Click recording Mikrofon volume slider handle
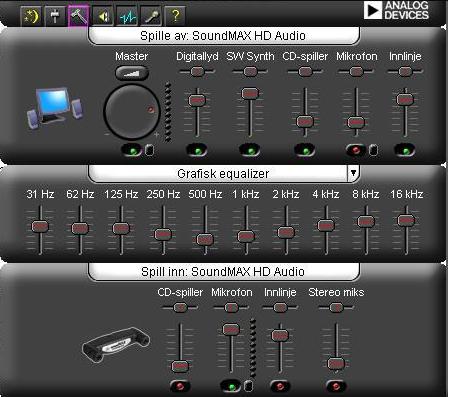The height and width of the screenshot is (397, 449). click(231, 329)
